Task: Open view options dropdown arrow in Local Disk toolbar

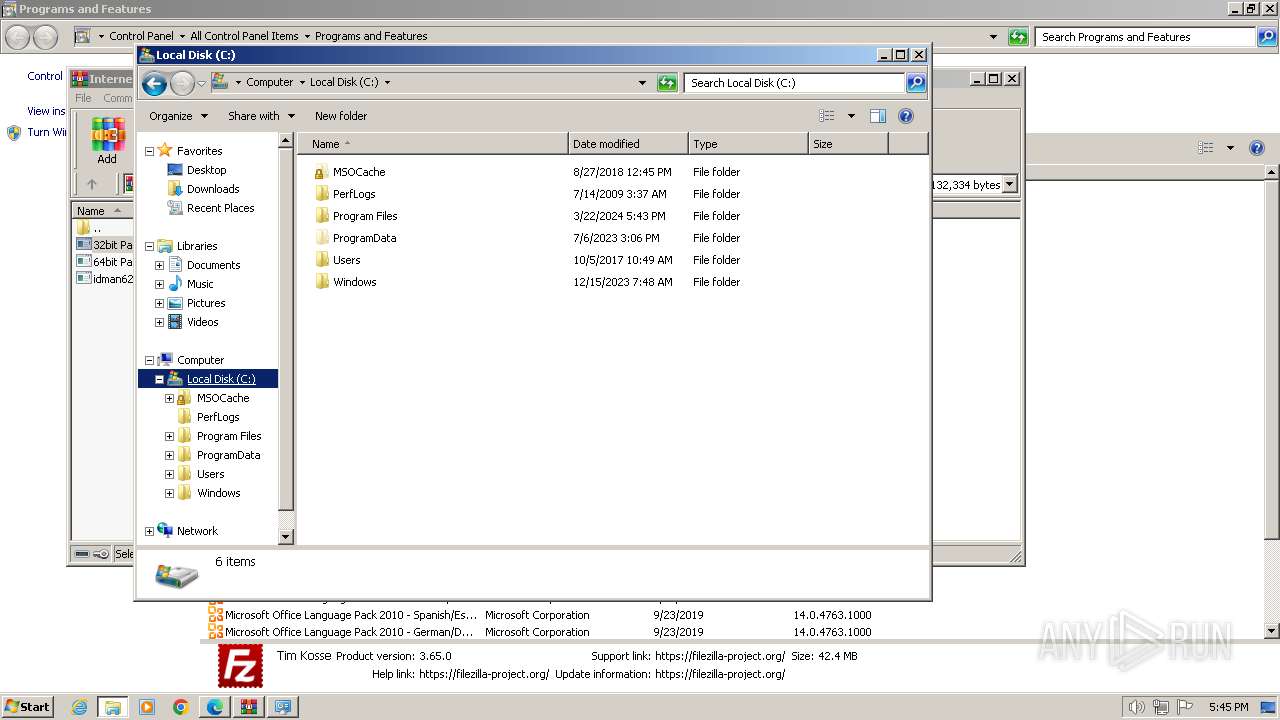Action: pyautogui.click(x=851, y=116)
